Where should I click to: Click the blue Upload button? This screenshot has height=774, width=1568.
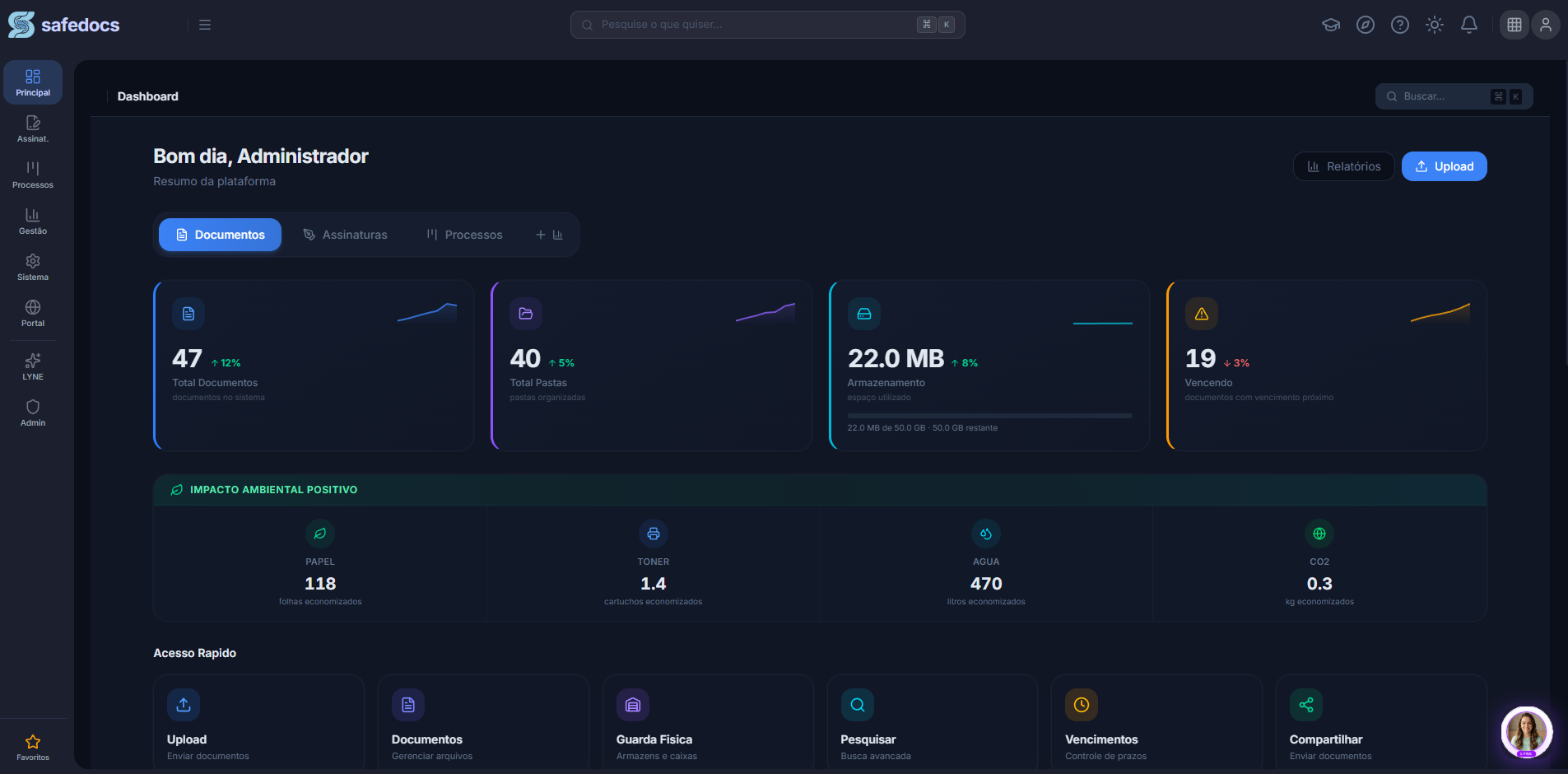pos(1444,166)
